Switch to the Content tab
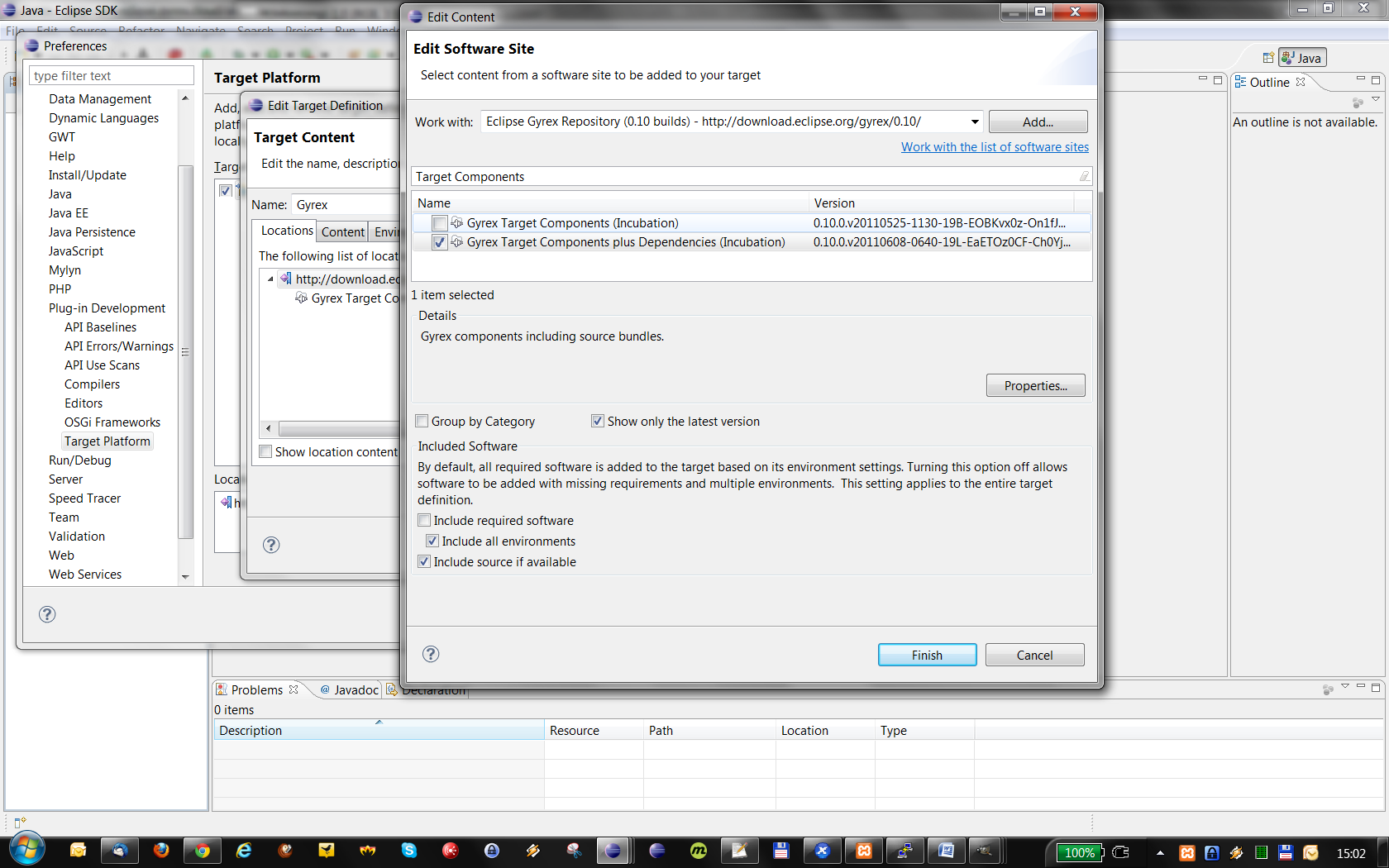 [343, 232]
